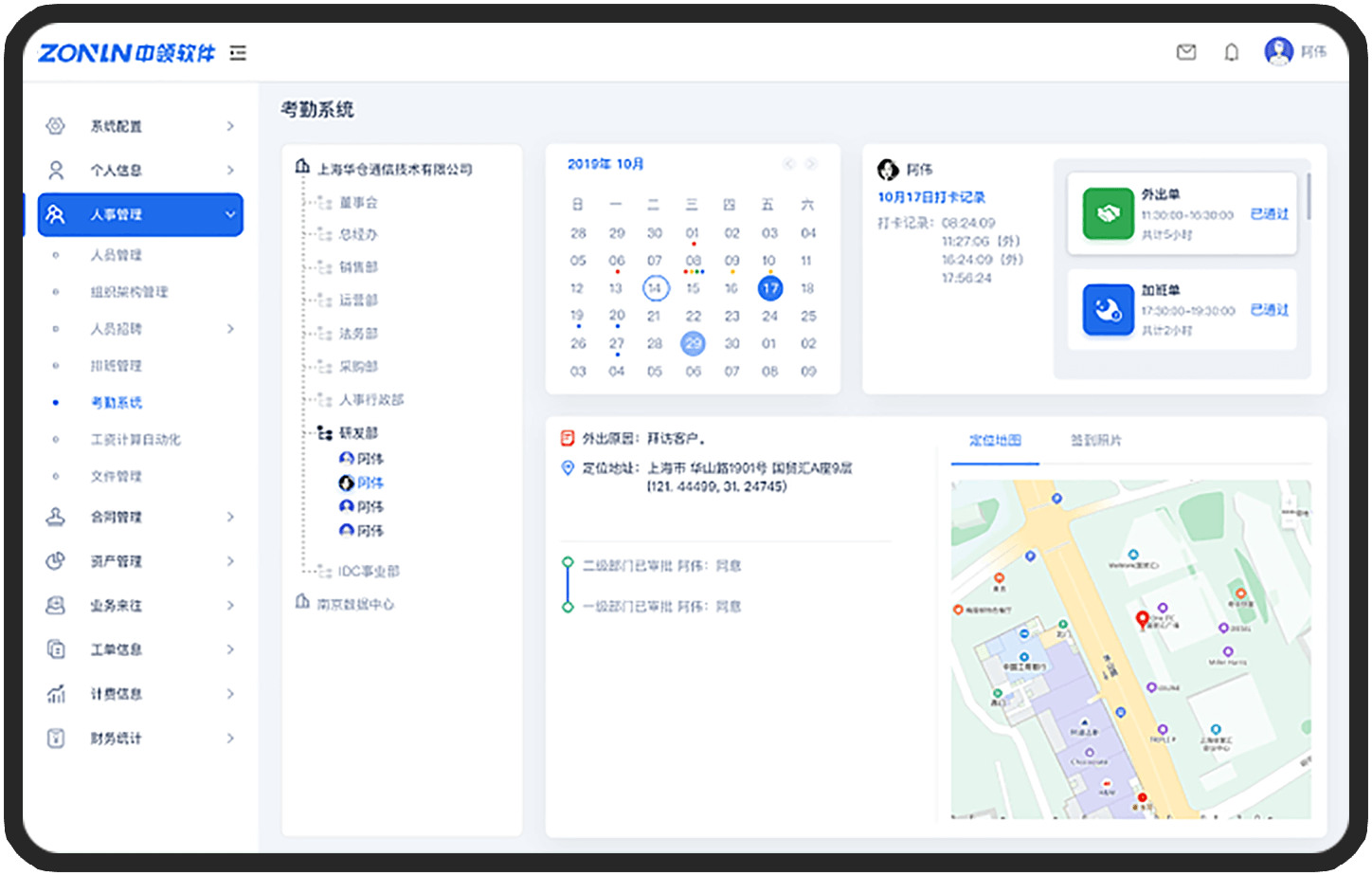Click the green 外出单 handshake icon
1372x876 pixels.
1108,214
